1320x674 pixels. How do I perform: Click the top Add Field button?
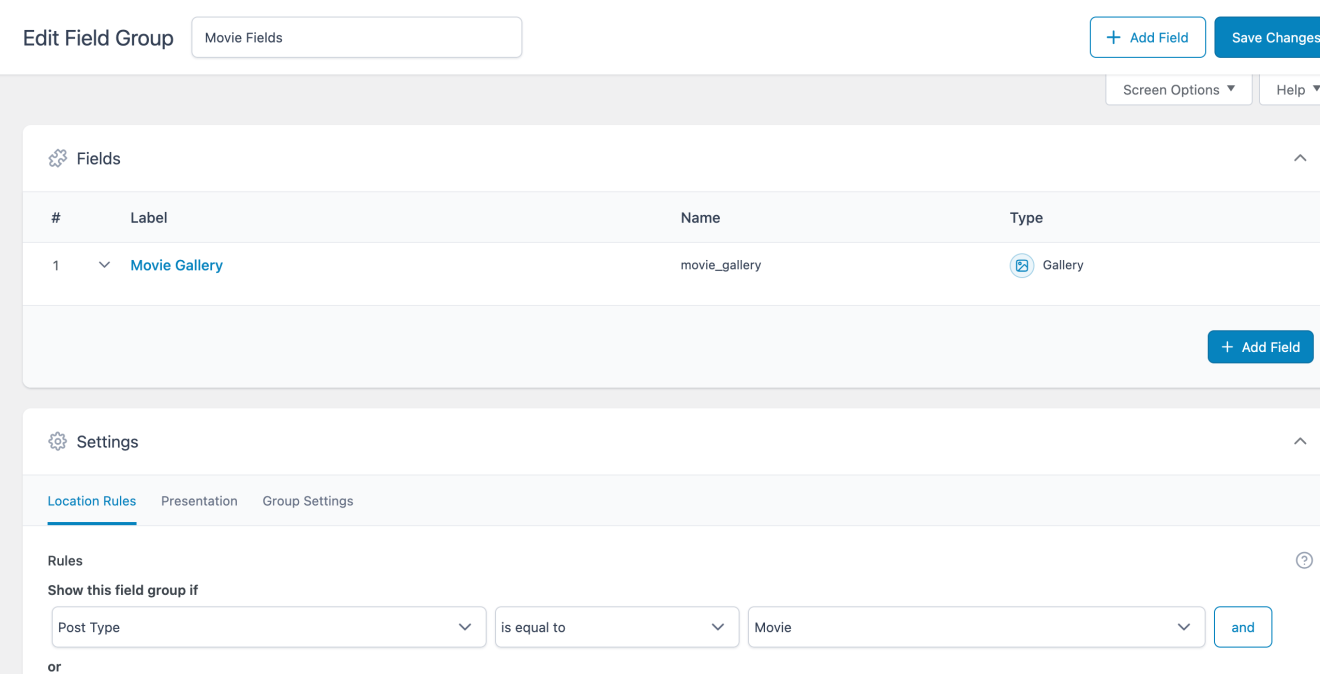click(x=1147, y=38)
